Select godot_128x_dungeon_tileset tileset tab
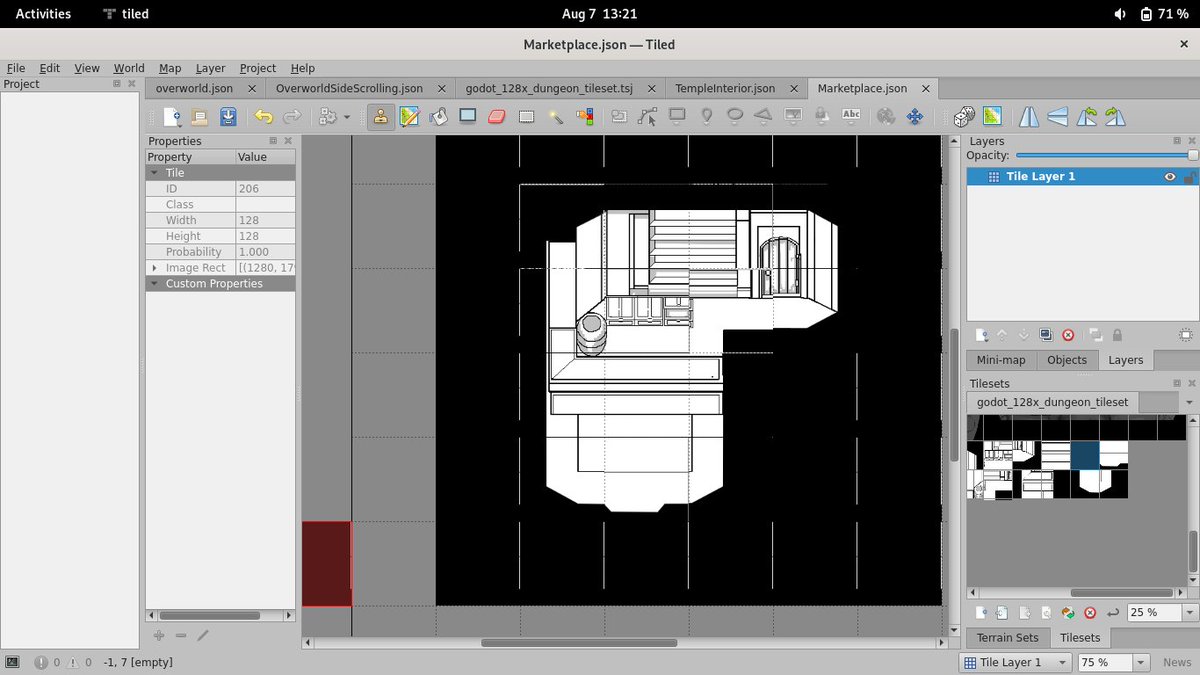Image resolution: width=1200 pixels, height=675 pixels. (x=1052, y=402)
